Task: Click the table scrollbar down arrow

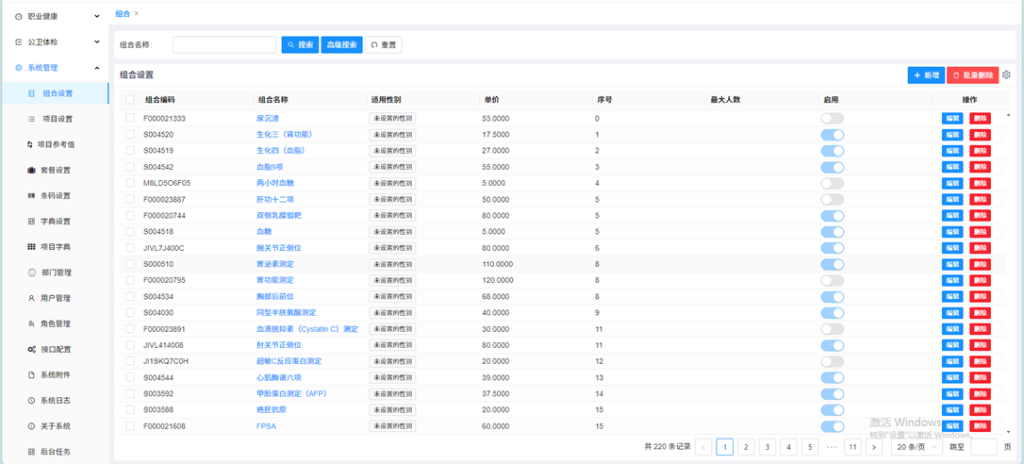Action: tap(1007, 431)
